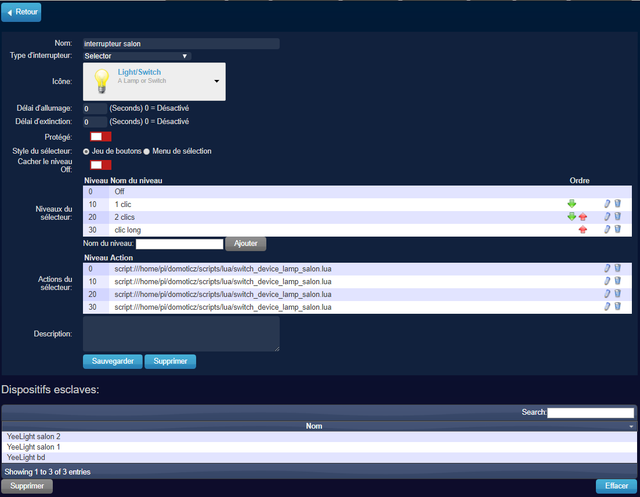Screen dimensions: 640x497
Task: Click the light bulb icon image
Action: coord(102,81)
